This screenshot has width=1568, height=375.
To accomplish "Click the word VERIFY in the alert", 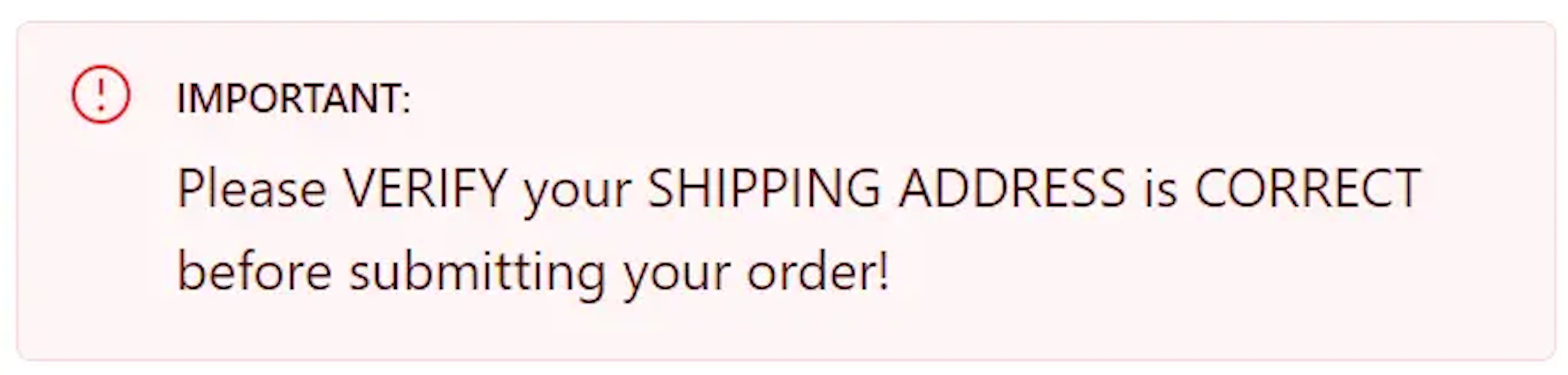I will (x=425, y=188).
